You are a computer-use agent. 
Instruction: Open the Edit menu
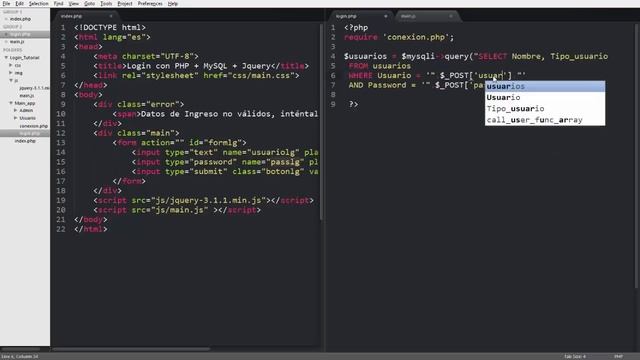(19, 3)
